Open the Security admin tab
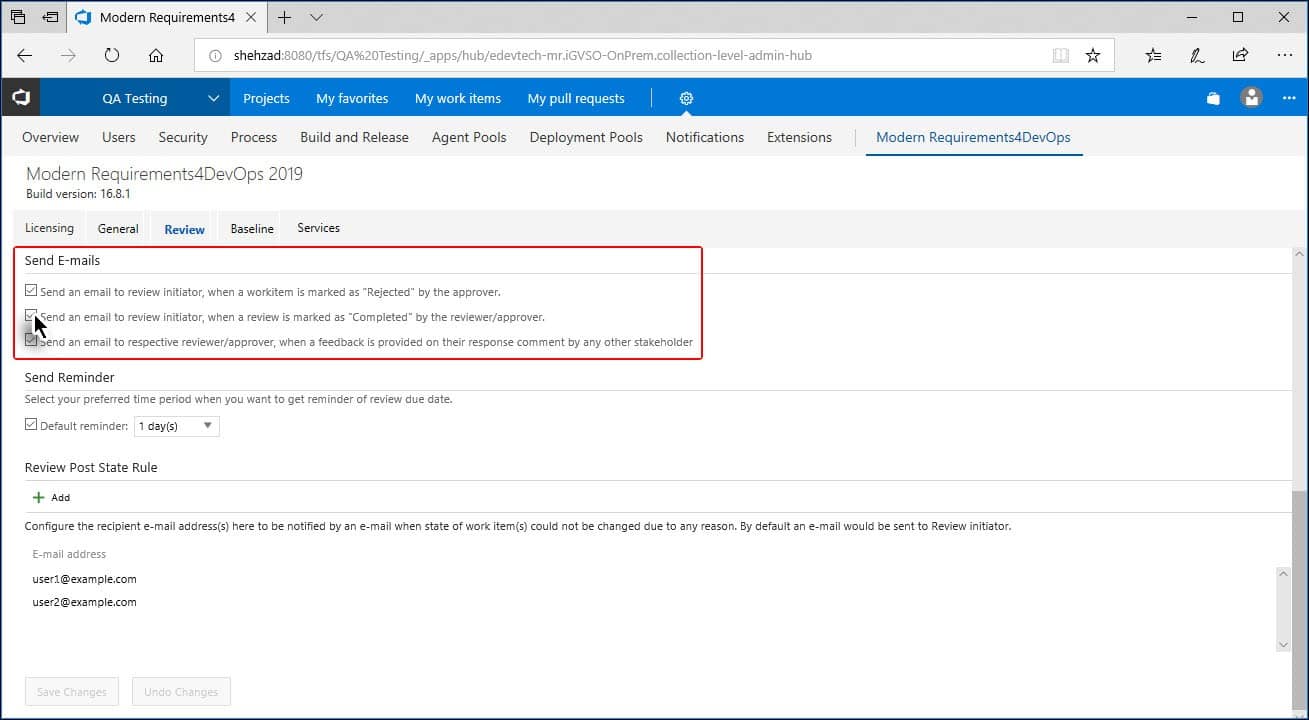This screenshot has width=1309, height=720. click(183, 137)
